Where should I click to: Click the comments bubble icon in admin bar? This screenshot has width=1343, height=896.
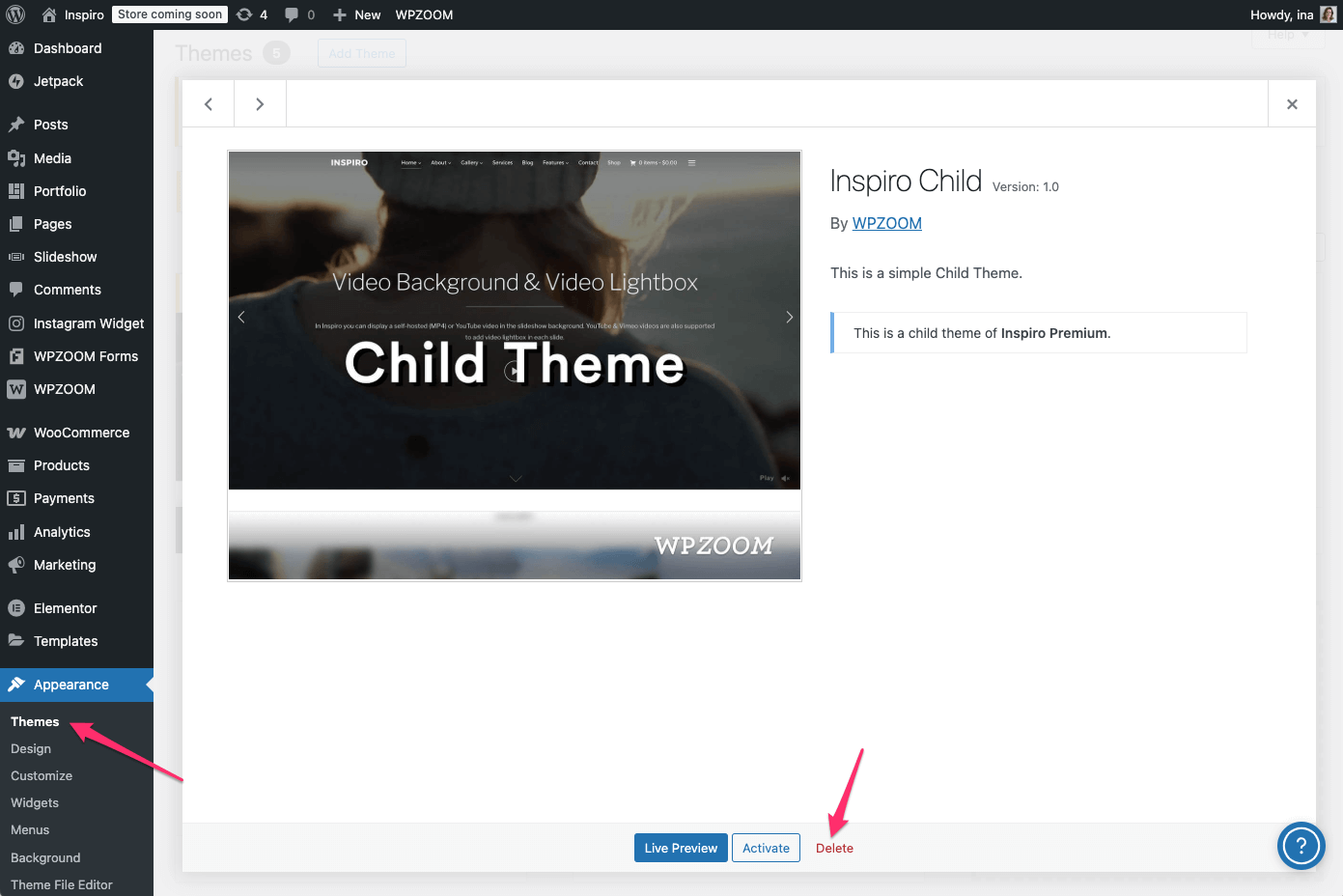tap(292, 14)
